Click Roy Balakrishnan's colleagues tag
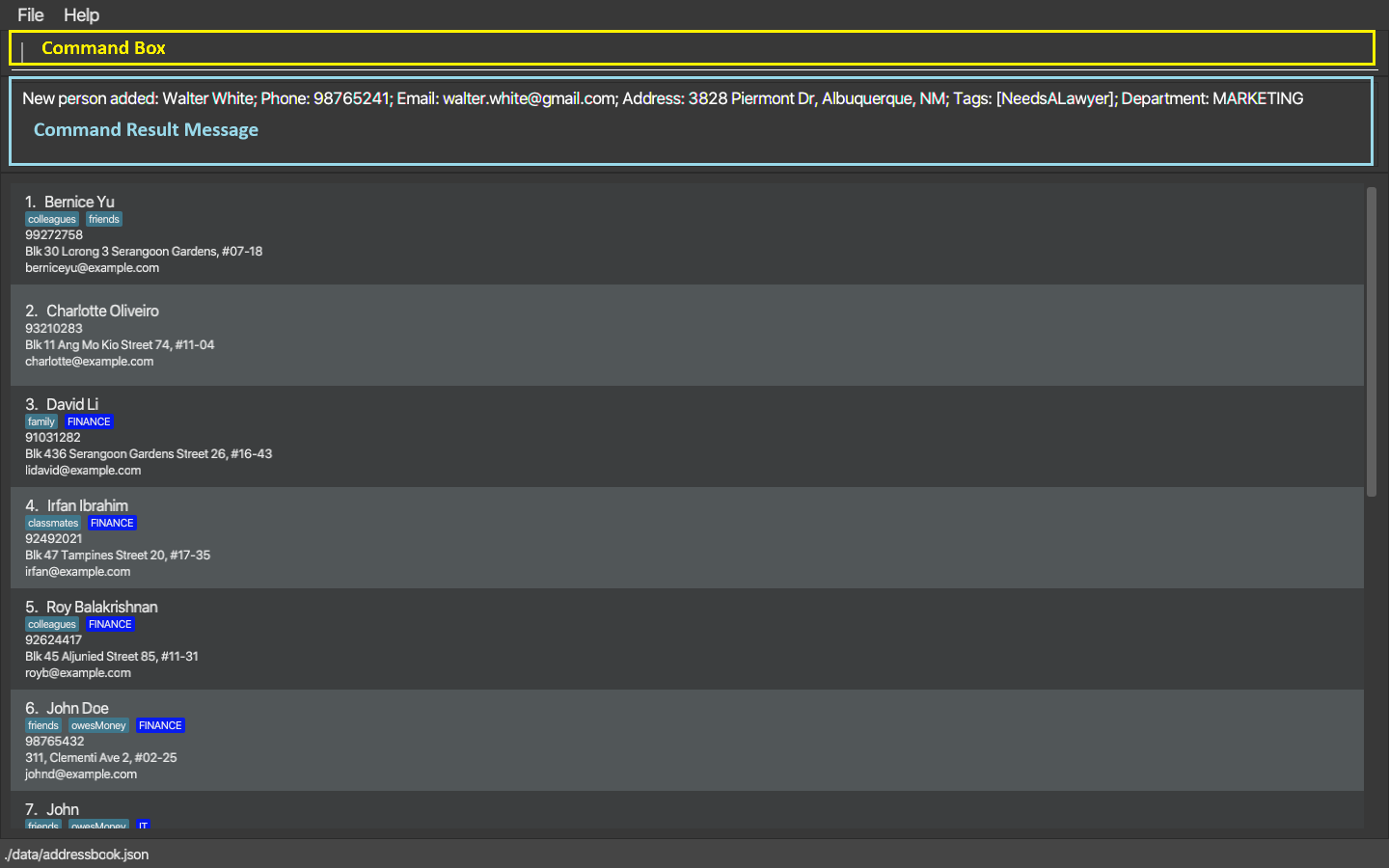Viewport: 1389px width, 868px height. (x=52, y=624)
